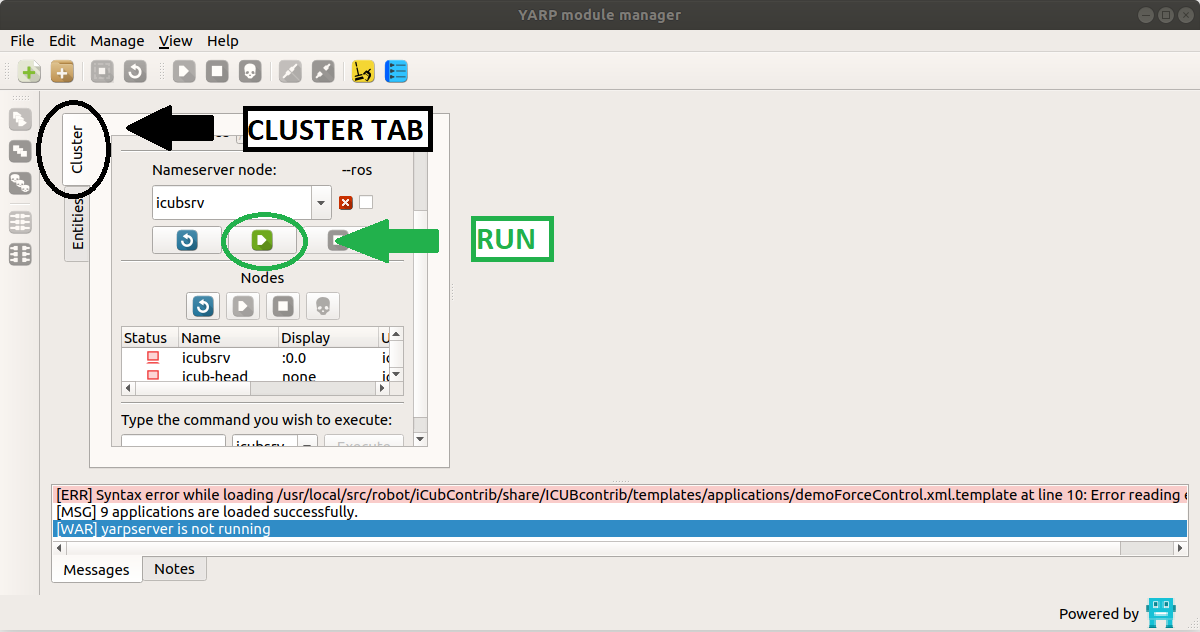Open the icubsrv nameserver node dropdown
Image resolution: width=1200 pixels, height=632 pixels.
tap(320, 202)
